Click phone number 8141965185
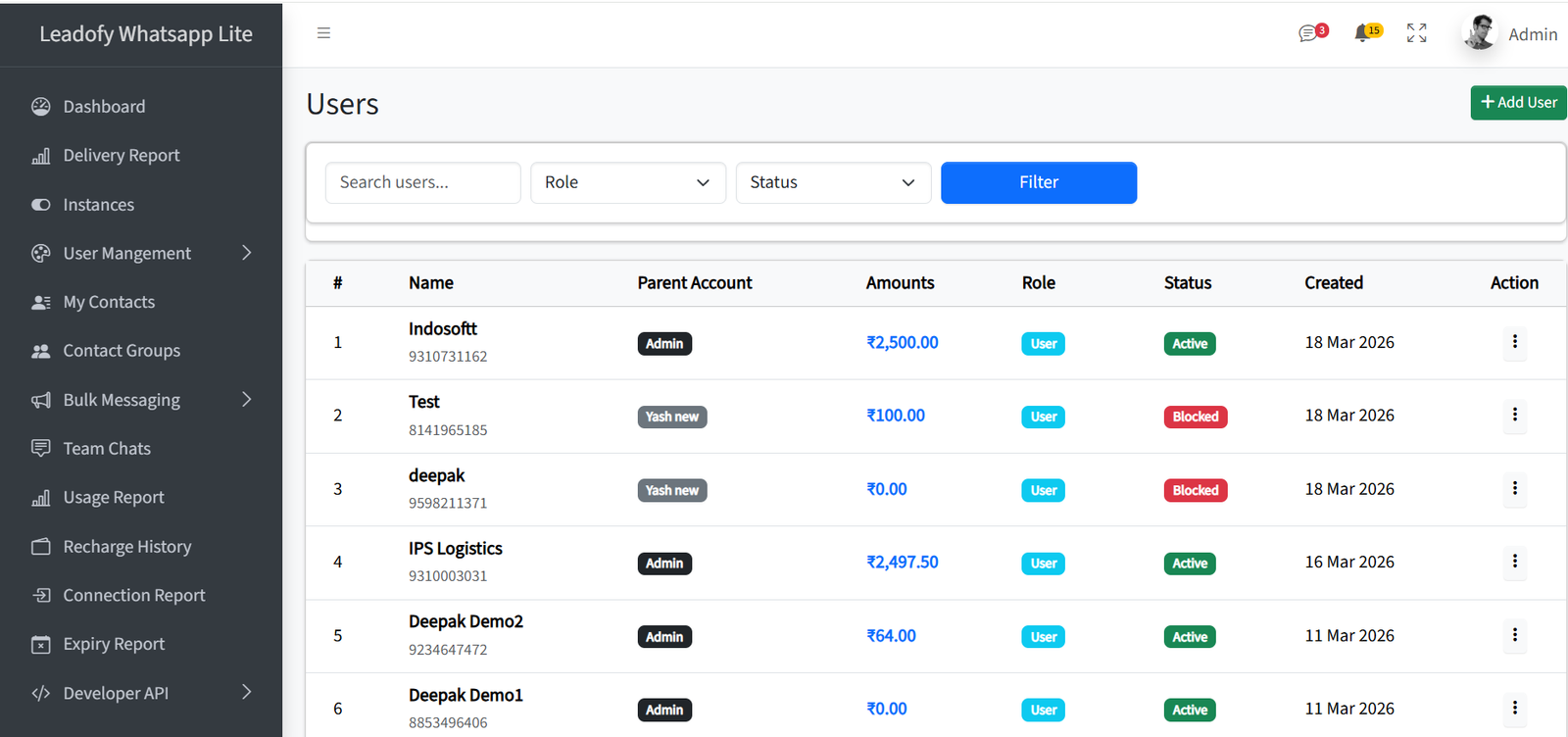 tap(448, 430)
